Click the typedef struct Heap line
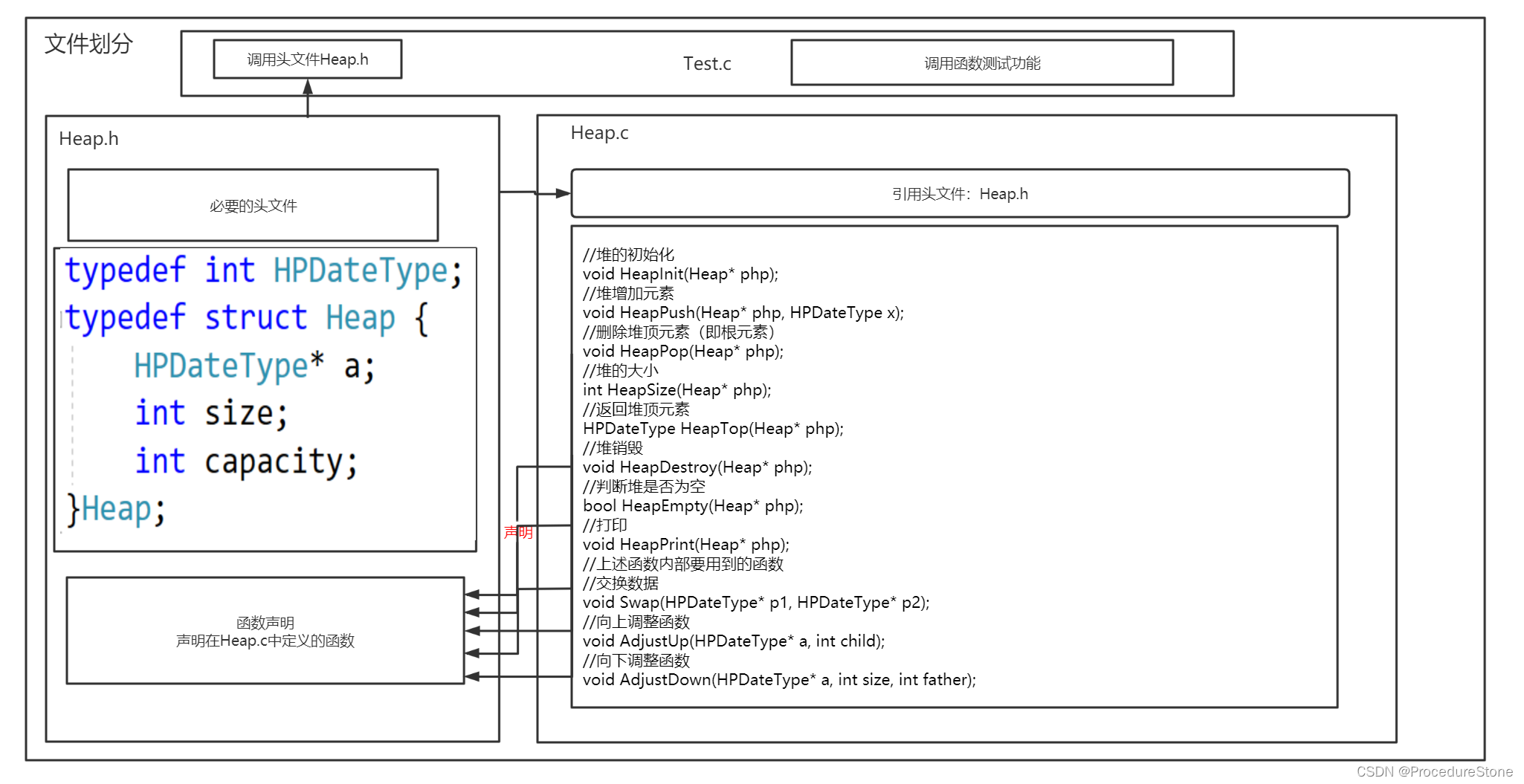The image size is (1524, 784). click(247, 318)
